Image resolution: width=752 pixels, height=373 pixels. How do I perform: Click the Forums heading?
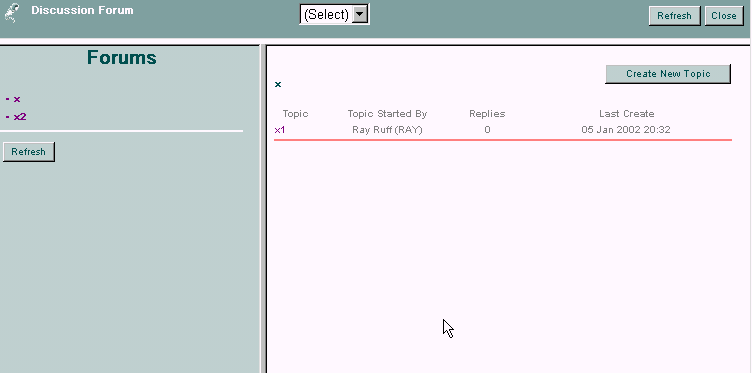(x=122, y=58)
